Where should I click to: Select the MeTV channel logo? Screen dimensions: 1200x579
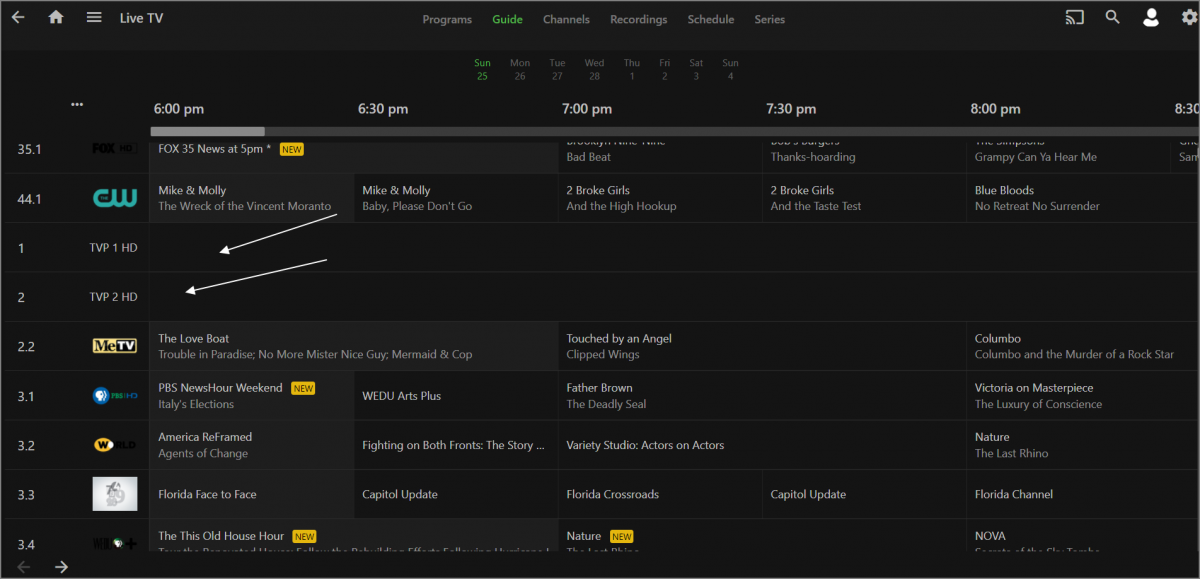(x=114, y=346)
